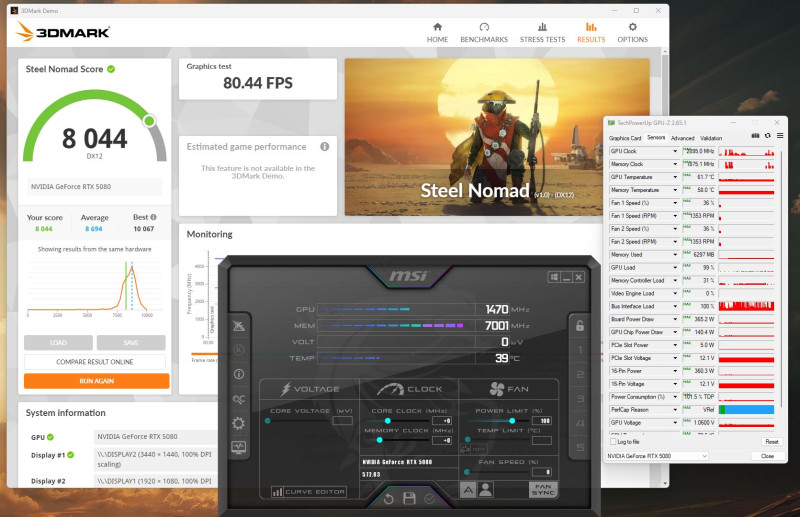The image size is (800, 517).
Task: Click the estimated game performance info icon
Action: coord(324,146)
